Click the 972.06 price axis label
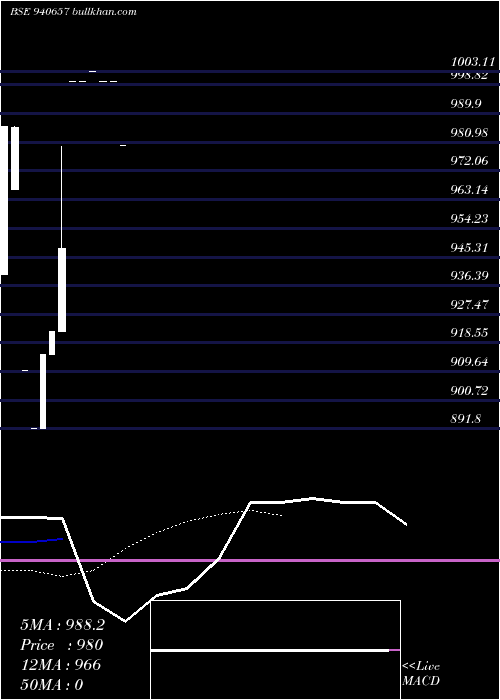The width and height of the screenshot is (500, 700). [x=469, y=161]
